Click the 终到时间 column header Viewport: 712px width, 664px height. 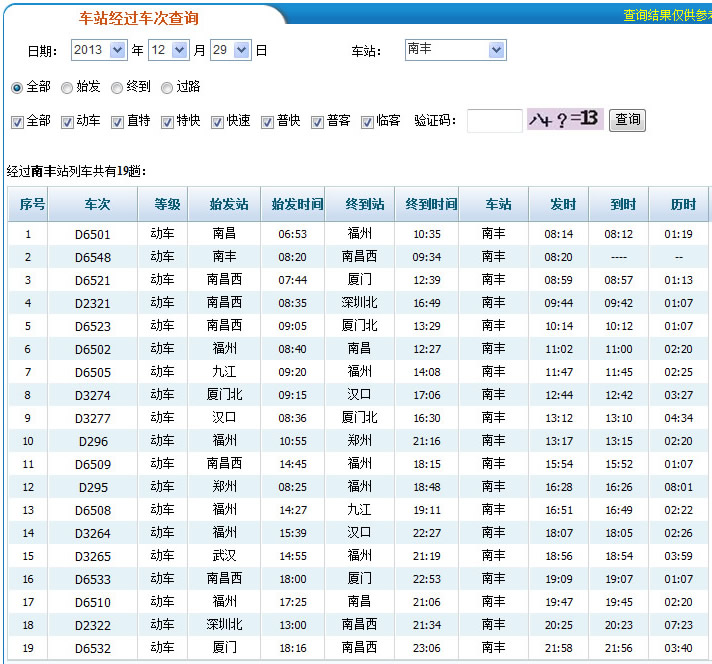[427, 204]
